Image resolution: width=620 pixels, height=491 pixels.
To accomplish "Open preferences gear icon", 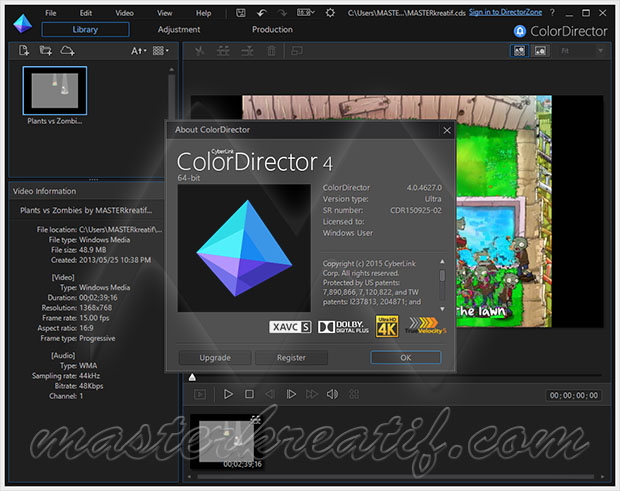I will [330, 13].
